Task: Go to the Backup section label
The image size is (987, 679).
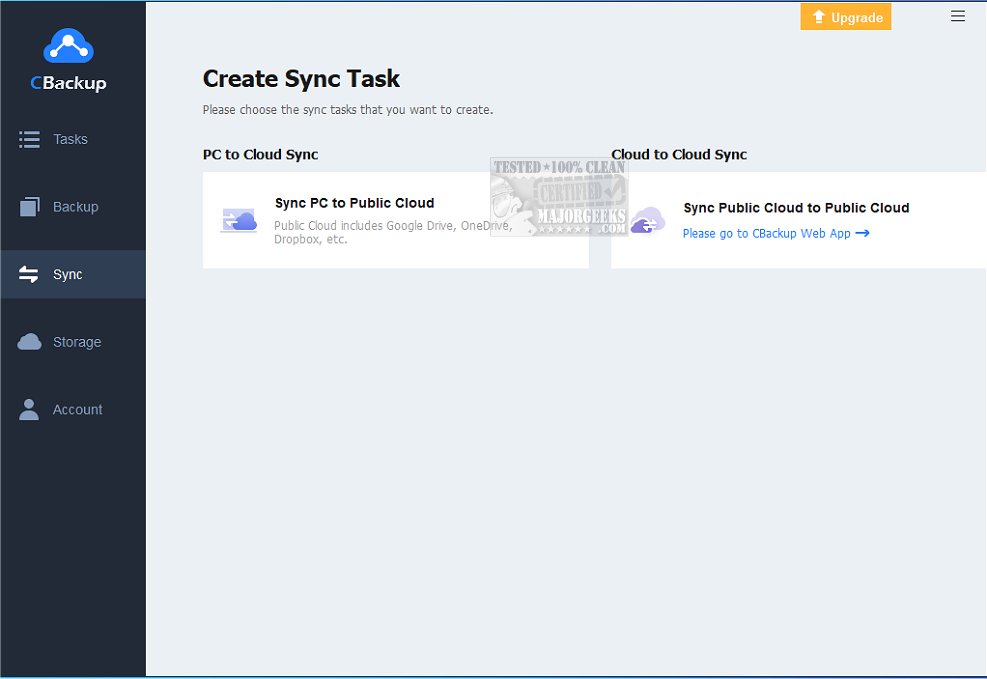Action: 76,207
